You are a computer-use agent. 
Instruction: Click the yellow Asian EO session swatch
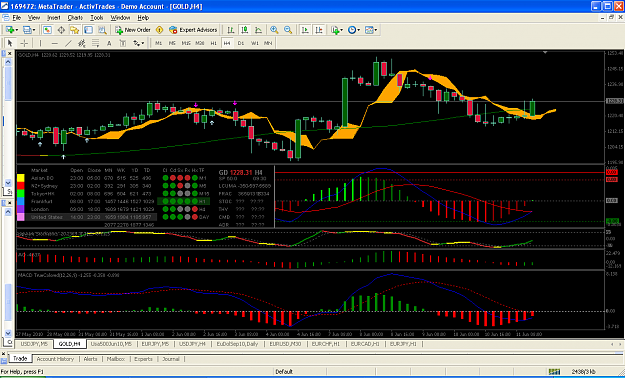(21, 178)
